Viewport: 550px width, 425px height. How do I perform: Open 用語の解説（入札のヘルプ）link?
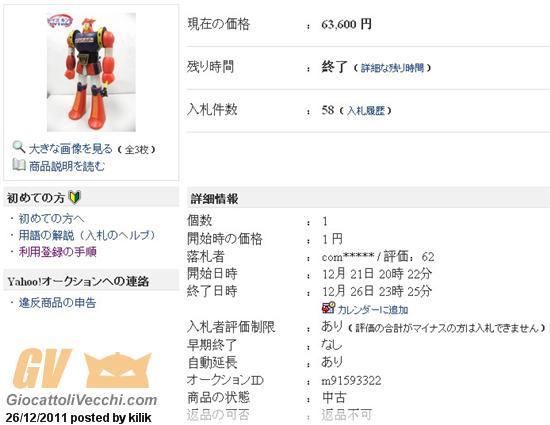click(87, 235)
